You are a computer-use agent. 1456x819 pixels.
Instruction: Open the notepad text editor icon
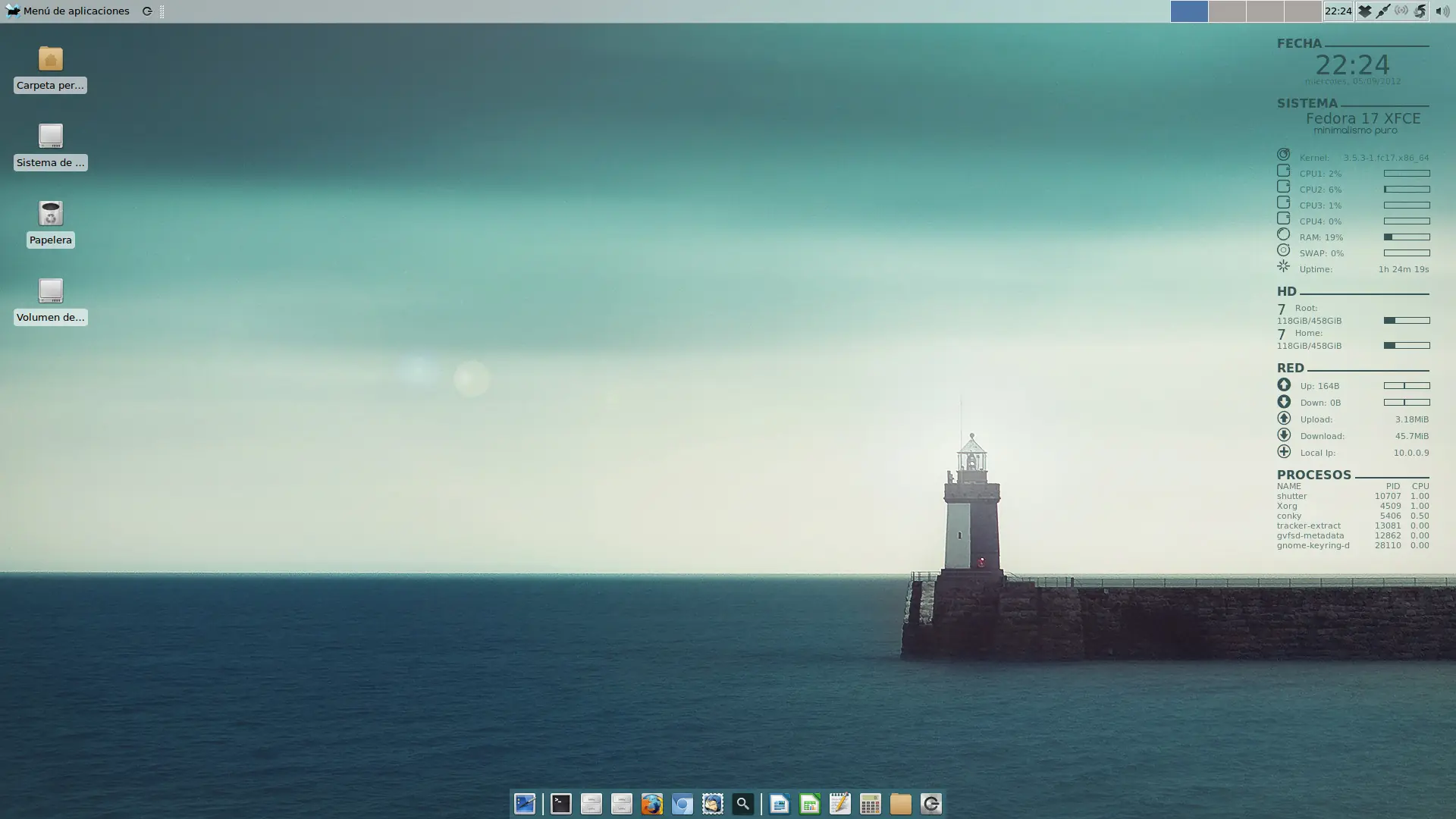840,804
